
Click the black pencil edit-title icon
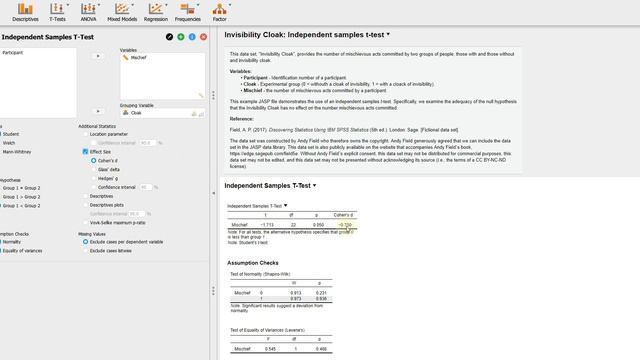pyautogui.click(x=169, y=37)
